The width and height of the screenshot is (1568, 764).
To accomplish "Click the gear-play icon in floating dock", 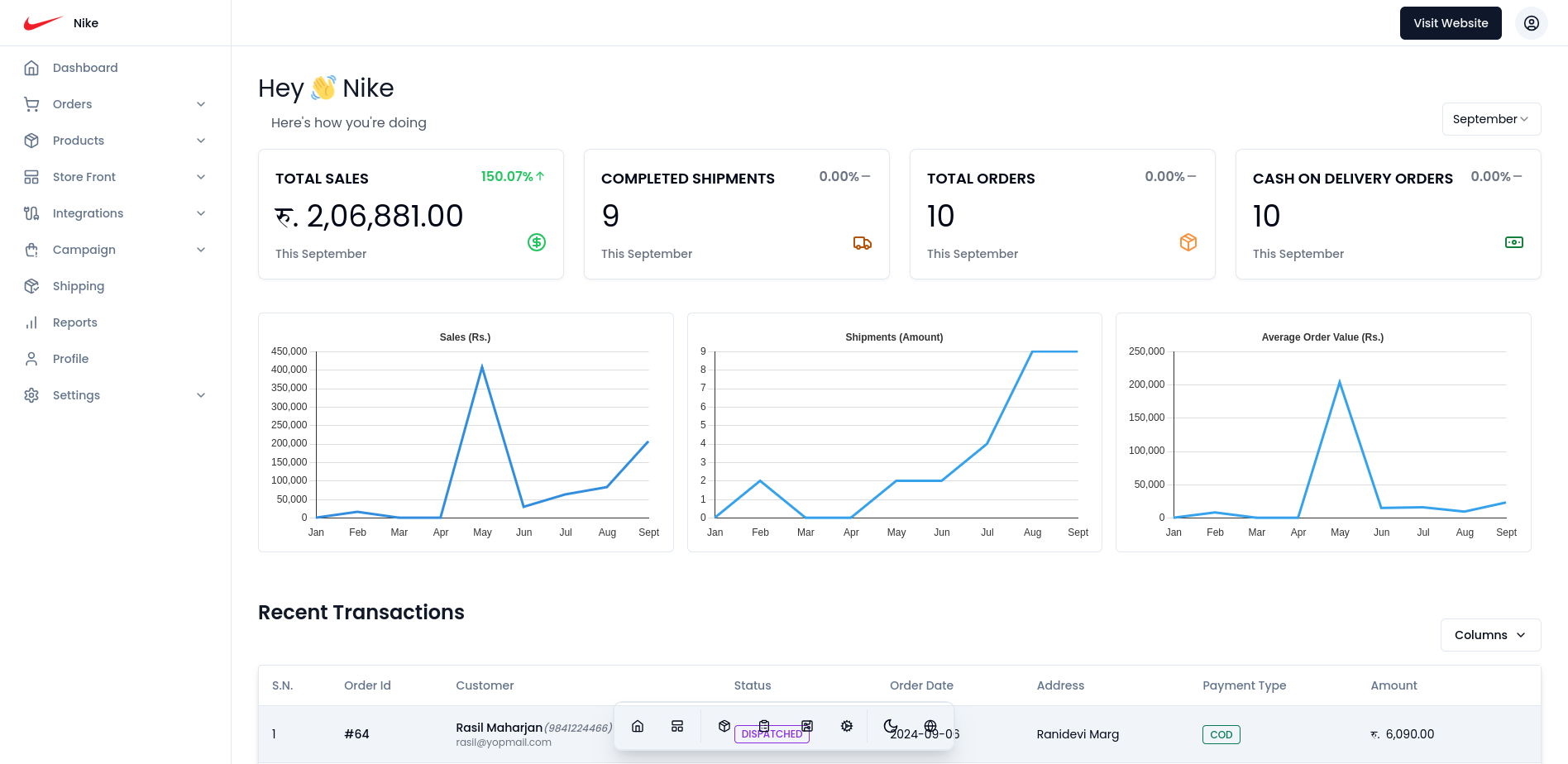I will (x=847, y=726).
